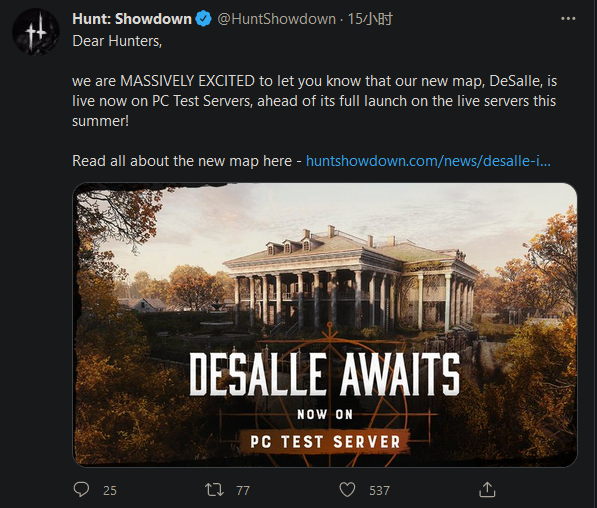Screen dimensions: 597x508
Task: Click the MASSIVELY EXCITED tweet paragraph
Action: point(314,101)
